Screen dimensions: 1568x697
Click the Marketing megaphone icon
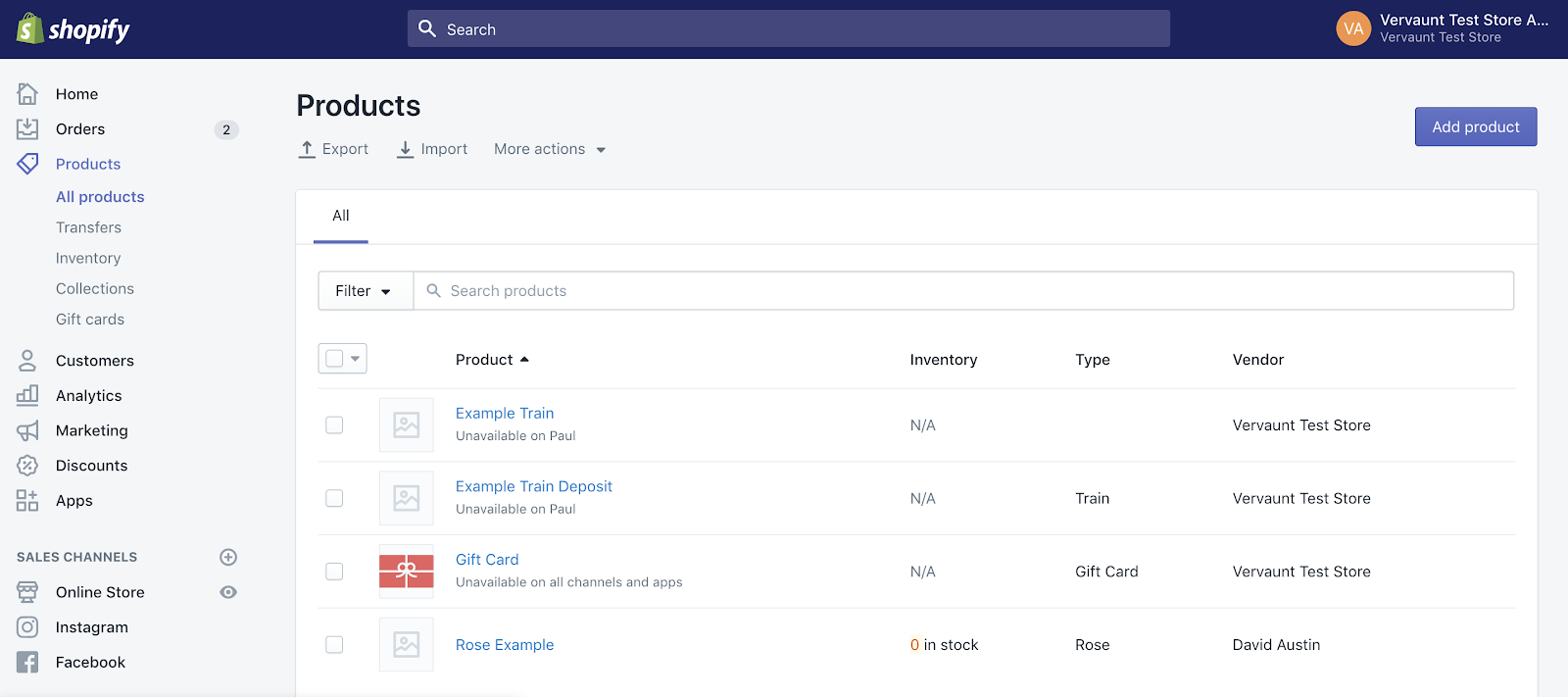point(27,430)
